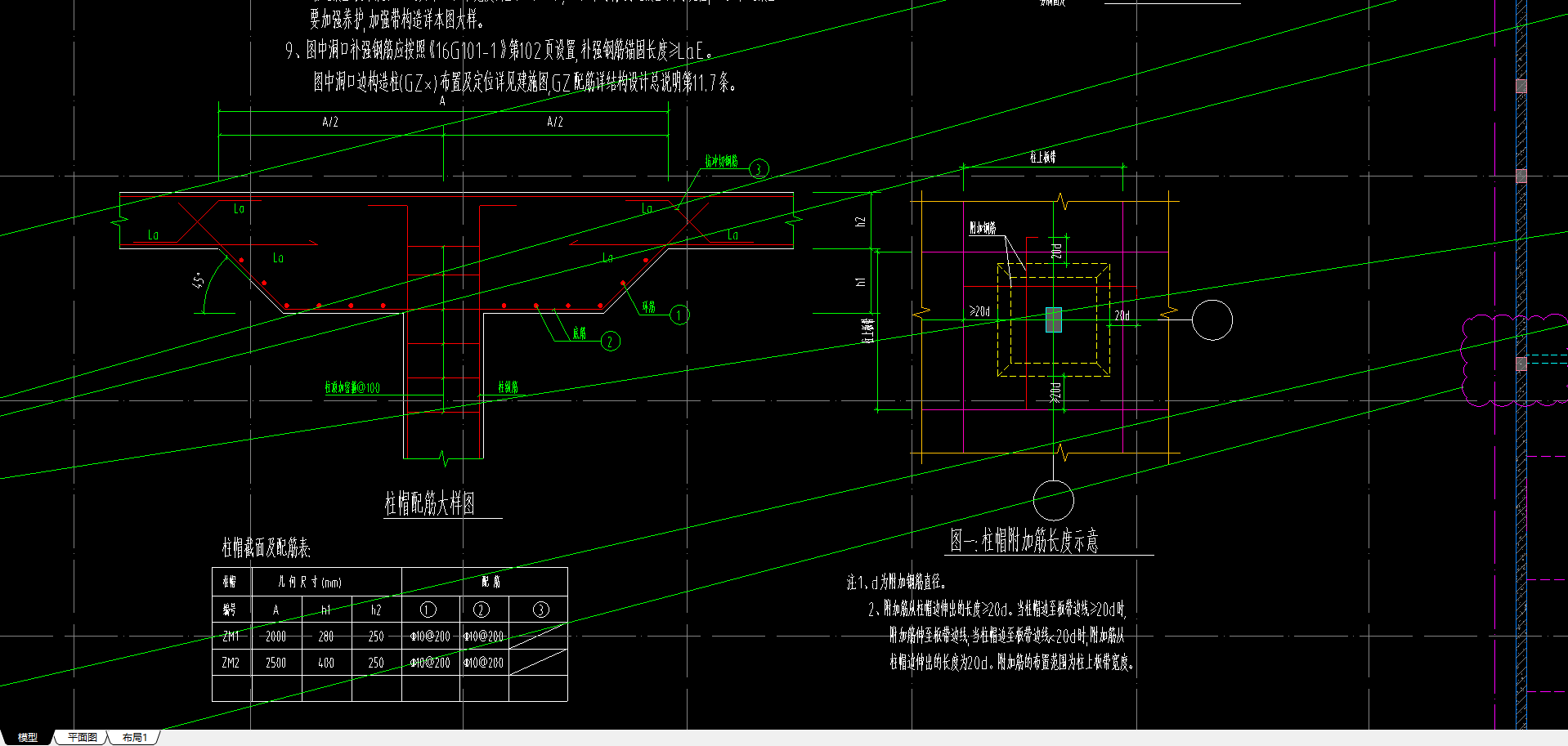Select the drawing title 柱帽配筋大样图
This screenshot has width=1568, height=746.
tap(430, 503)
